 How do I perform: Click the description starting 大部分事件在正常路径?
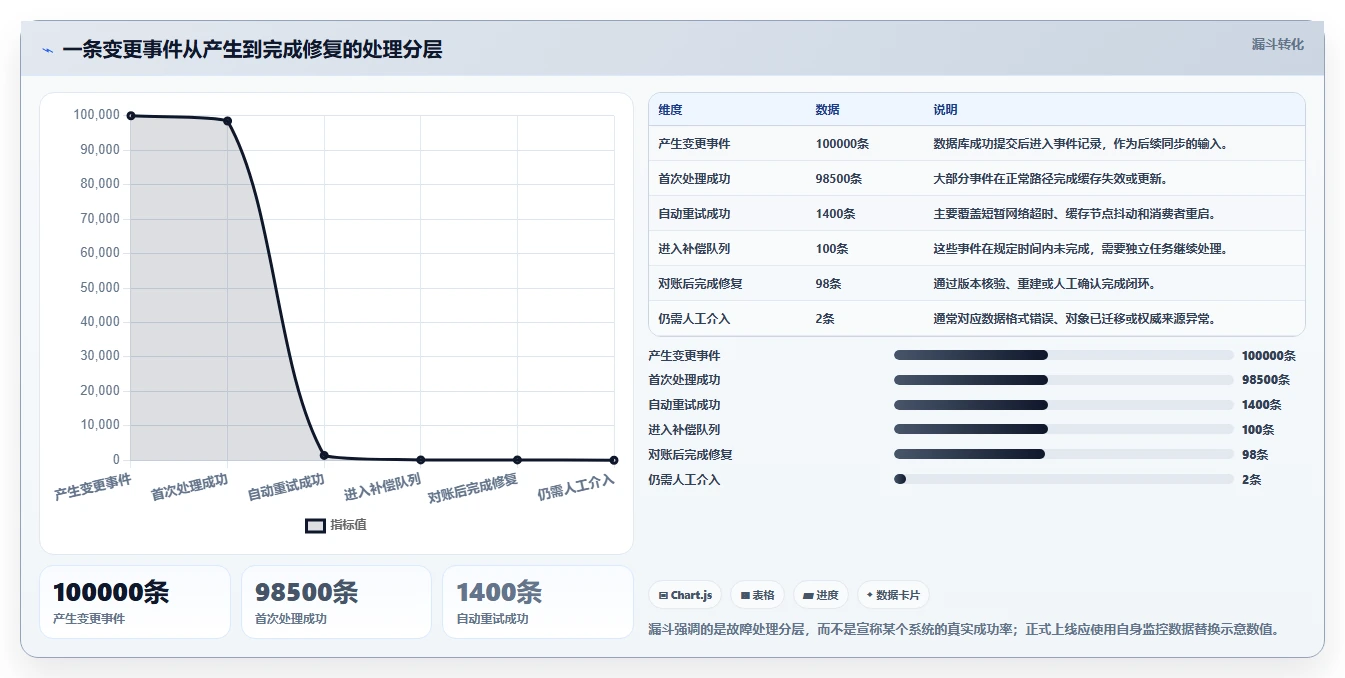tap(1051, 179)
